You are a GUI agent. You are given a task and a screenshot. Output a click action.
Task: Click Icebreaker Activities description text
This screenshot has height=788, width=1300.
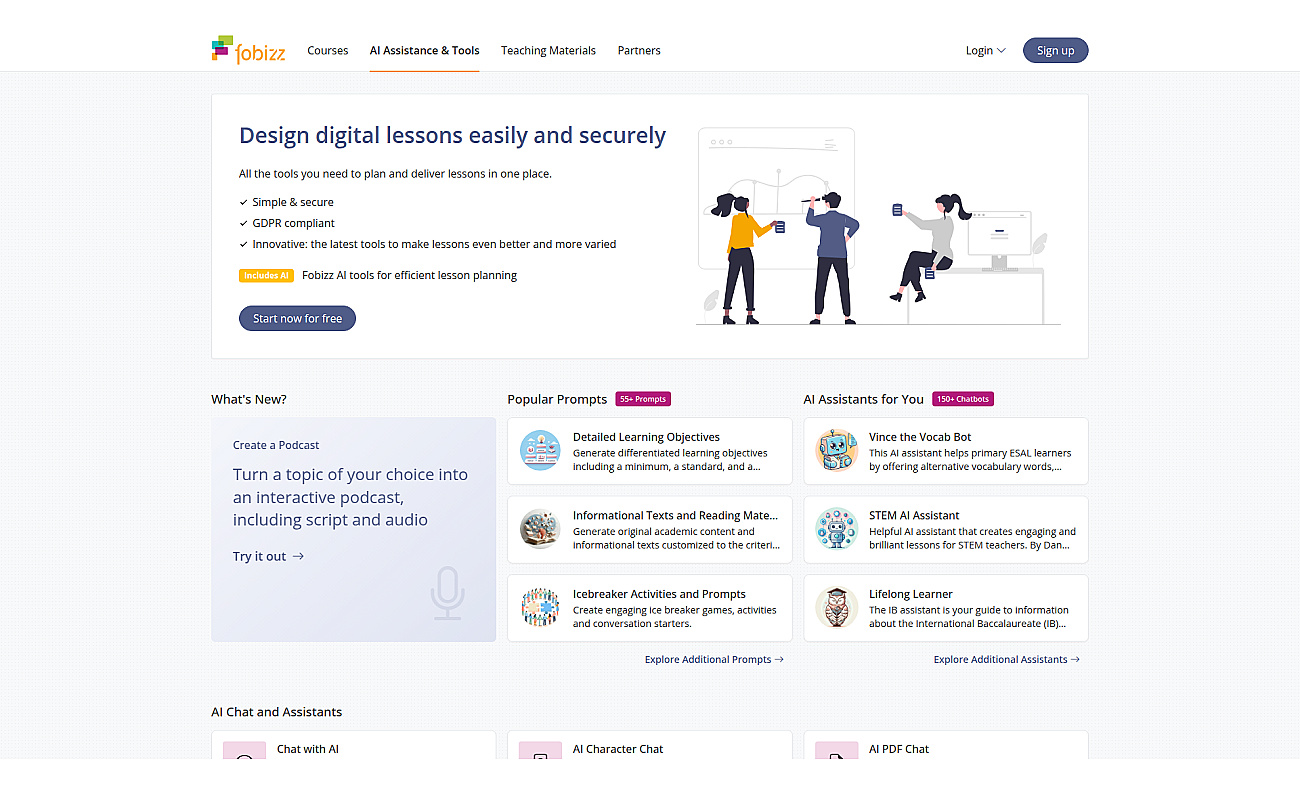(x=675, y=617)
